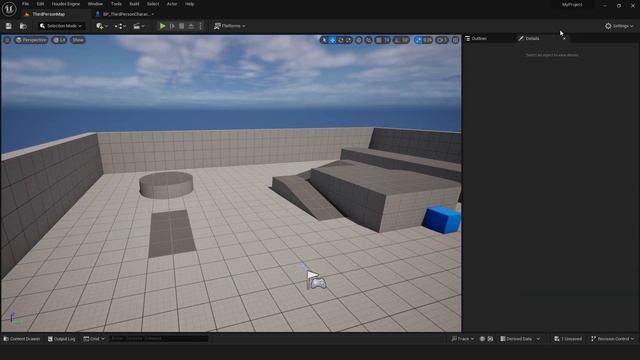Screen dimensions: 640x360
Task: Open the viewport options hamburger menu
Action: (7, 40)
